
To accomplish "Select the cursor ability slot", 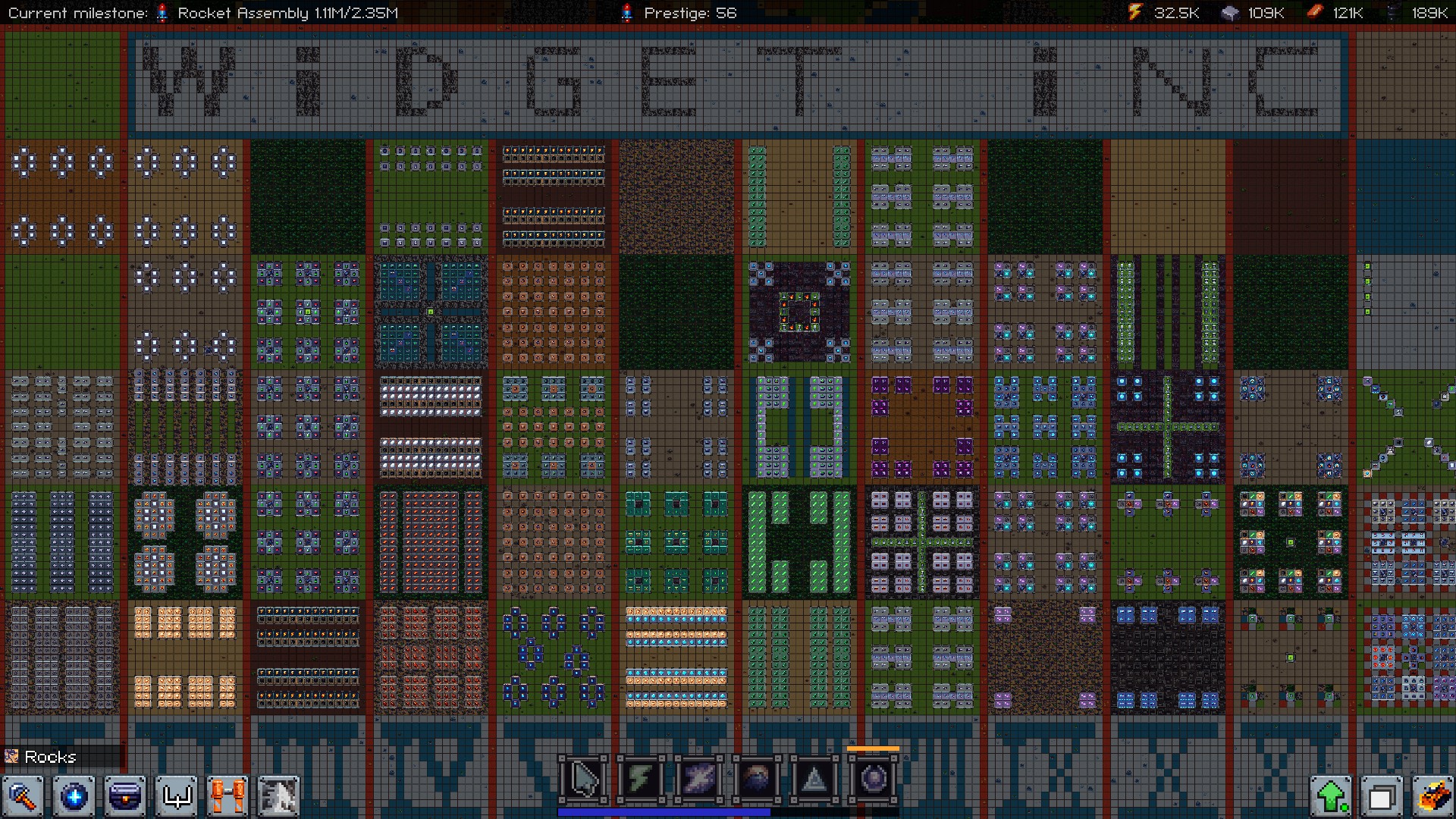I will pos(583,779).
